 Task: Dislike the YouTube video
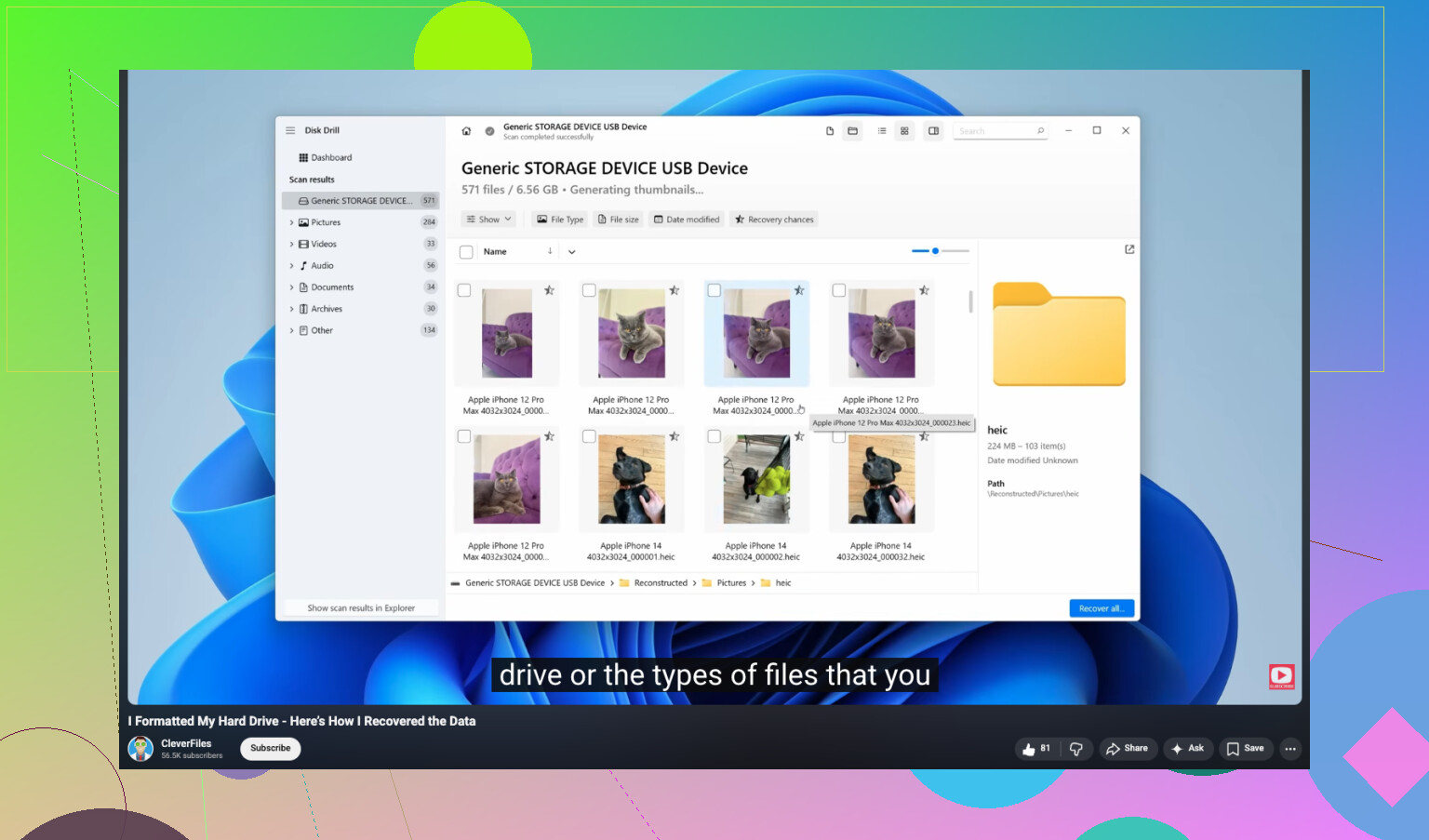point(1076,749)
